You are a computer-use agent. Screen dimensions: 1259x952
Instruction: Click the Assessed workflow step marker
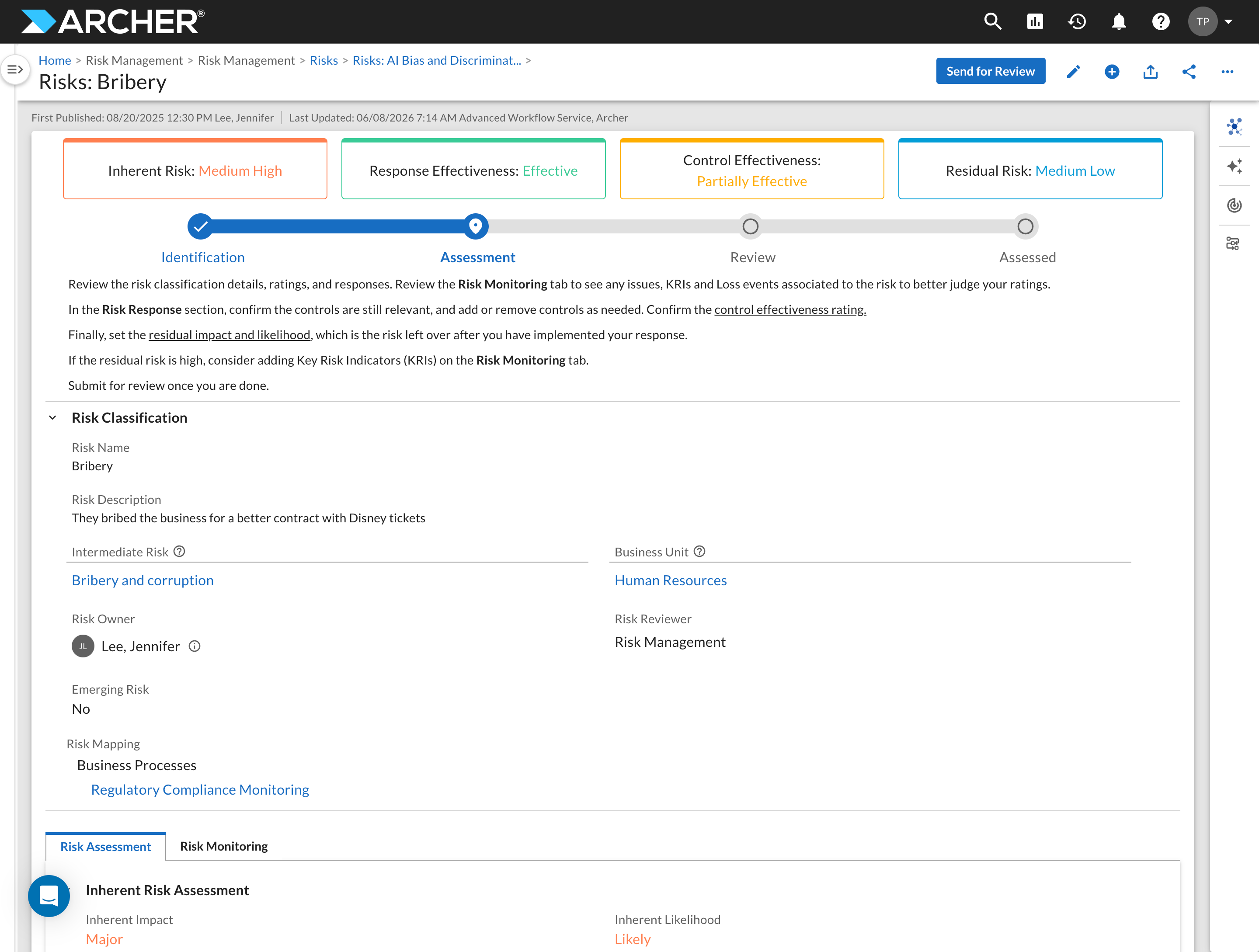click(1025, 226)
